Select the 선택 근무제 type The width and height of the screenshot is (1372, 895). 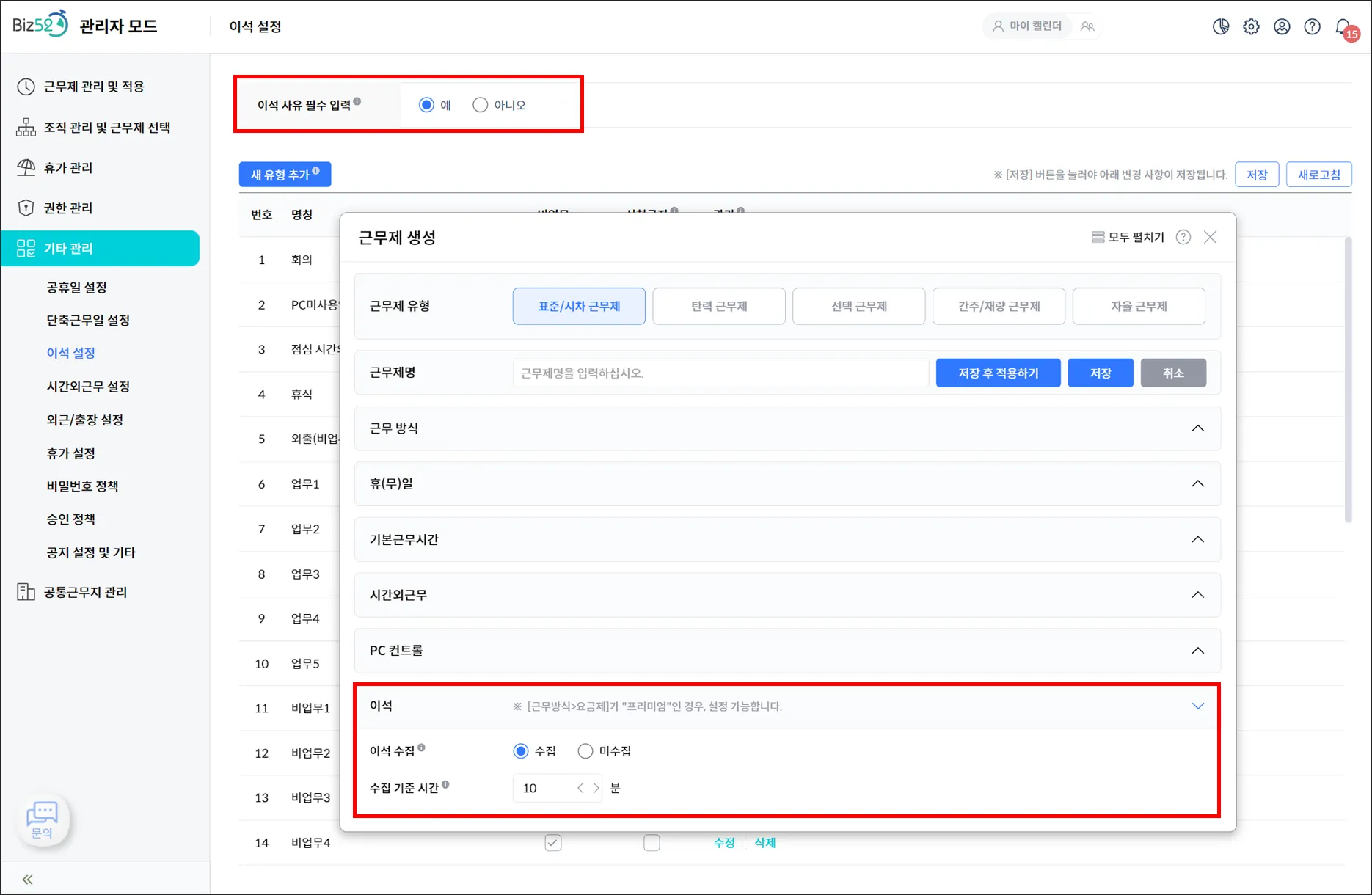[x=859, y=306]
